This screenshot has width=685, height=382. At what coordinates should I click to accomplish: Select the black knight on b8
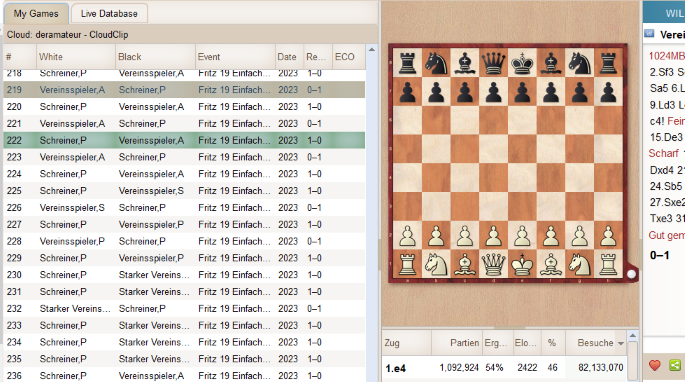tap(436, 63)
